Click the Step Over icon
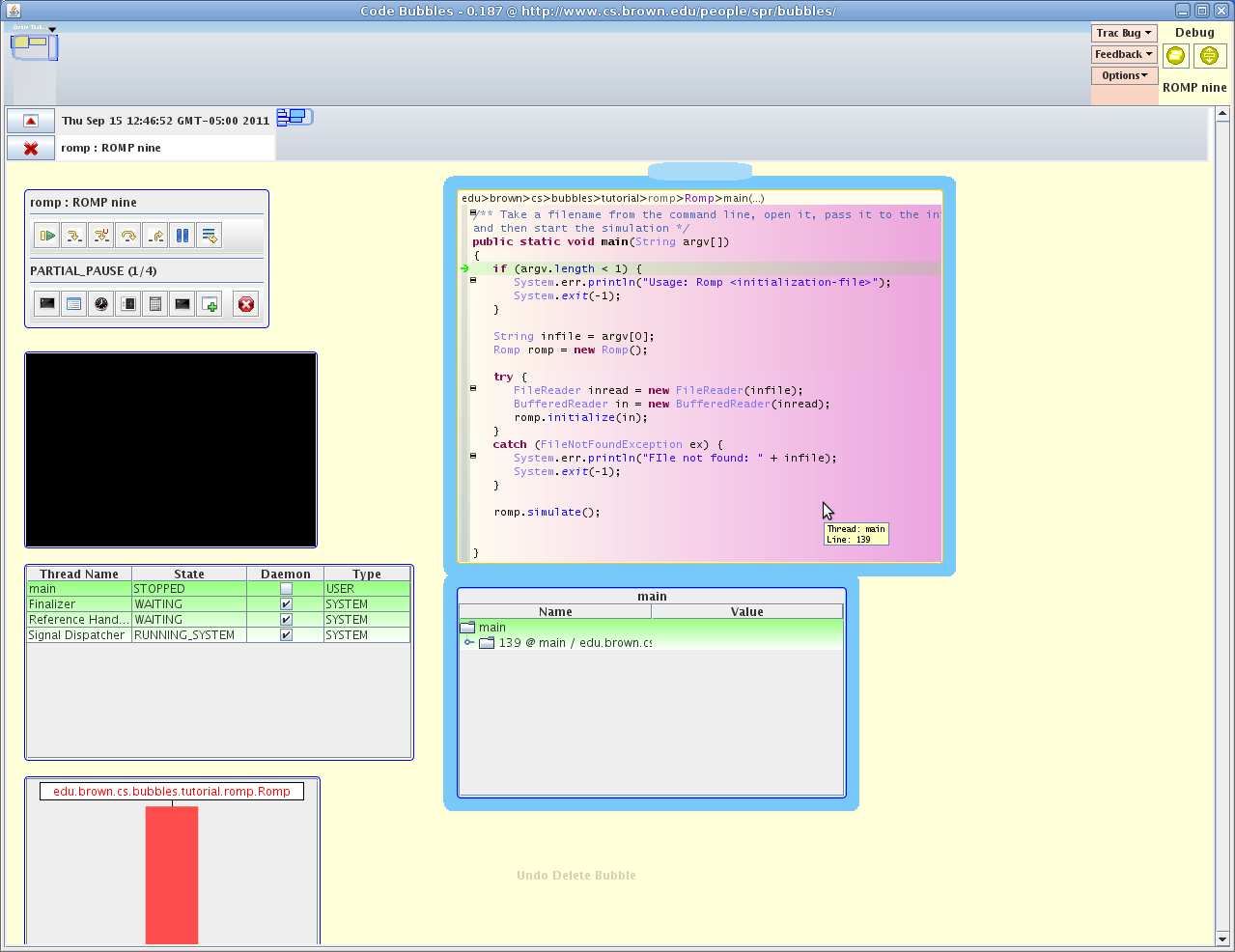Image resolution: width=1235 pixels, height=952 pixels. [x=128, y=236]
